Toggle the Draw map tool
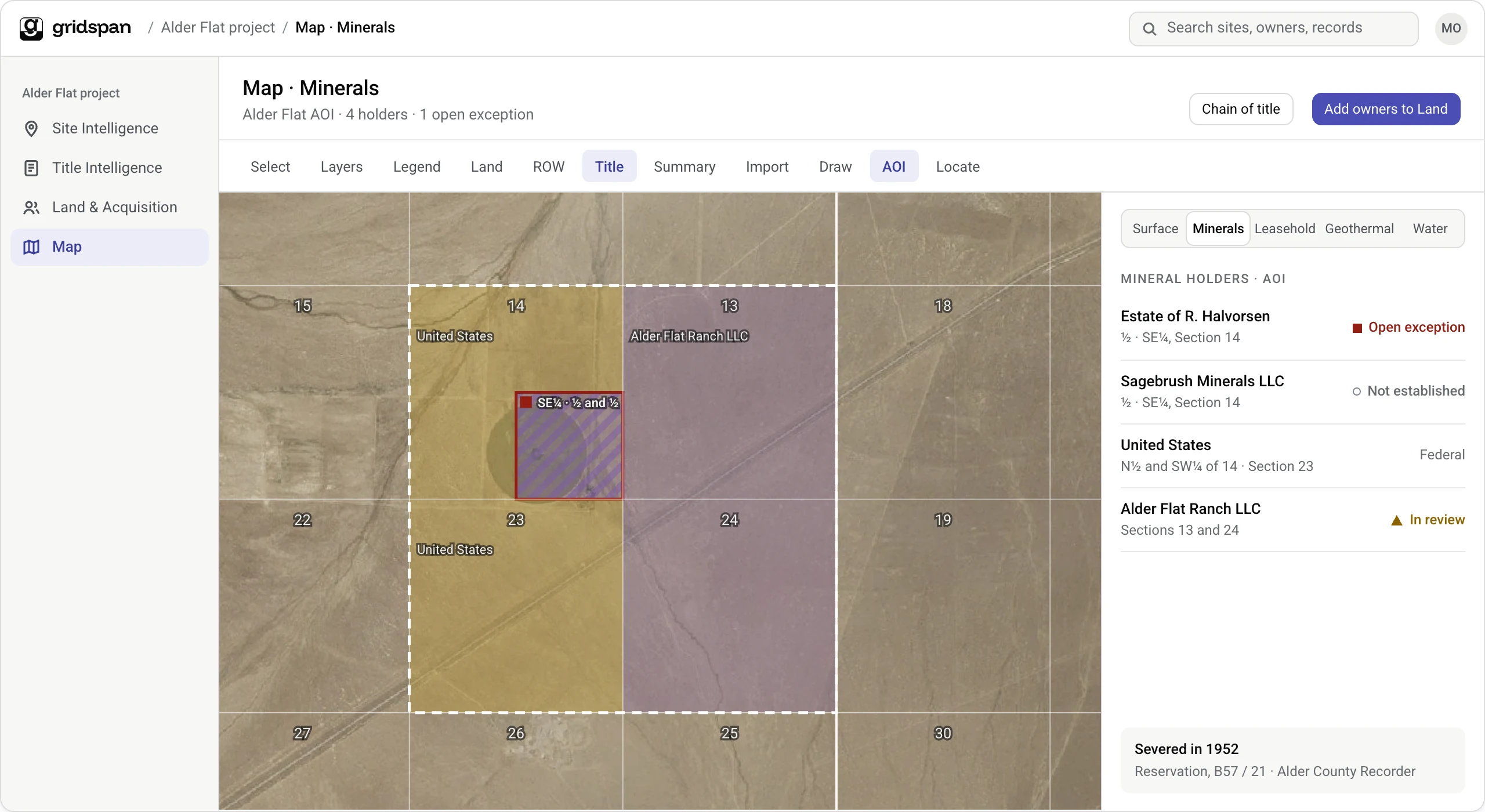 (835, 166)
